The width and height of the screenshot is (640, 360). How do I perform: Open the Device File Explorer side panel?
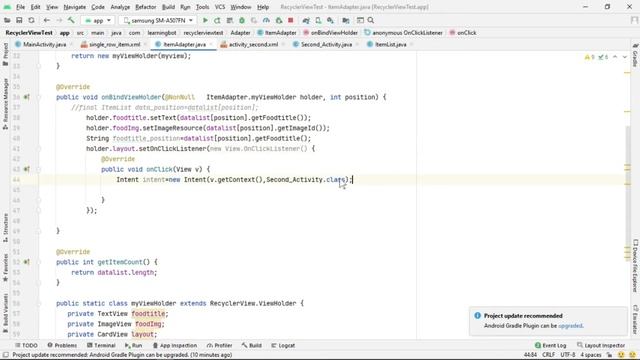coord(635,265)
